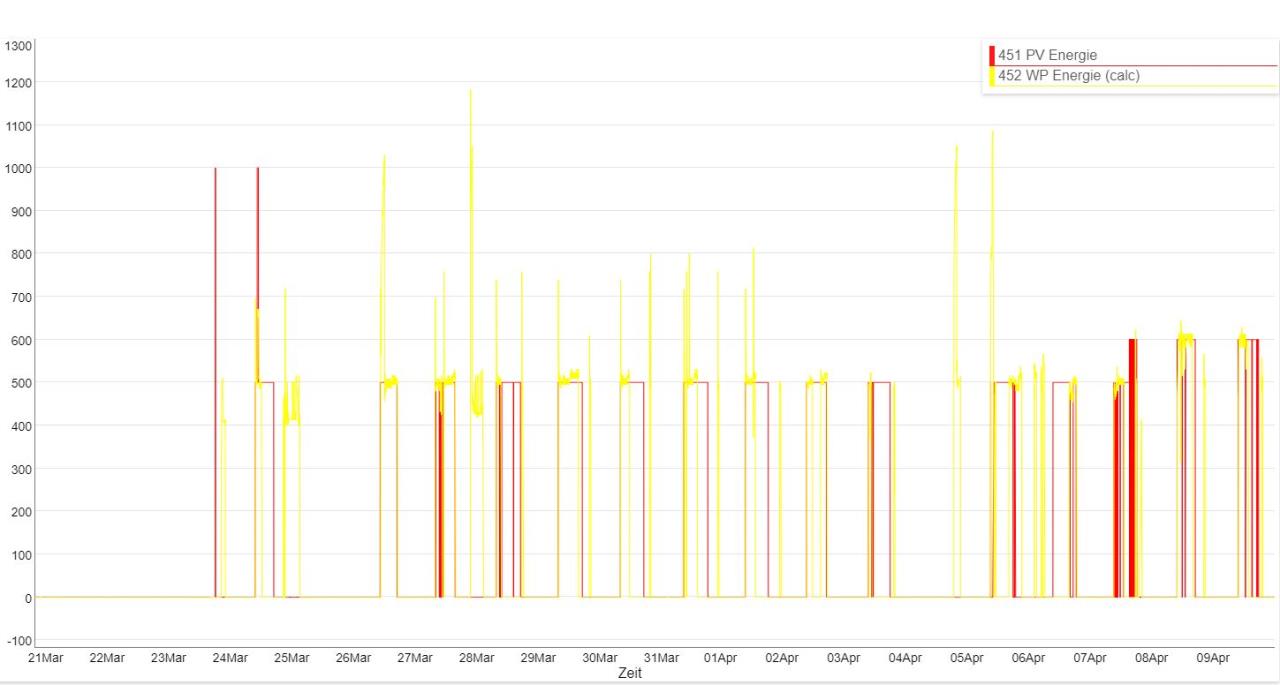Click the Zeit axis title
The width and height of the screenshot is (1280, 685).
pyautogui.click(x=630, y=674)
